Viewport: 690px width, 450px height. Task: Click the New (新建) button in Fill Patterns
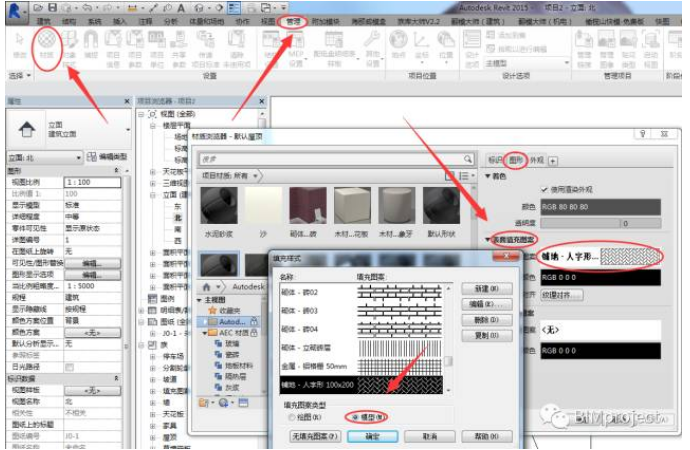(x=487, y=289)
